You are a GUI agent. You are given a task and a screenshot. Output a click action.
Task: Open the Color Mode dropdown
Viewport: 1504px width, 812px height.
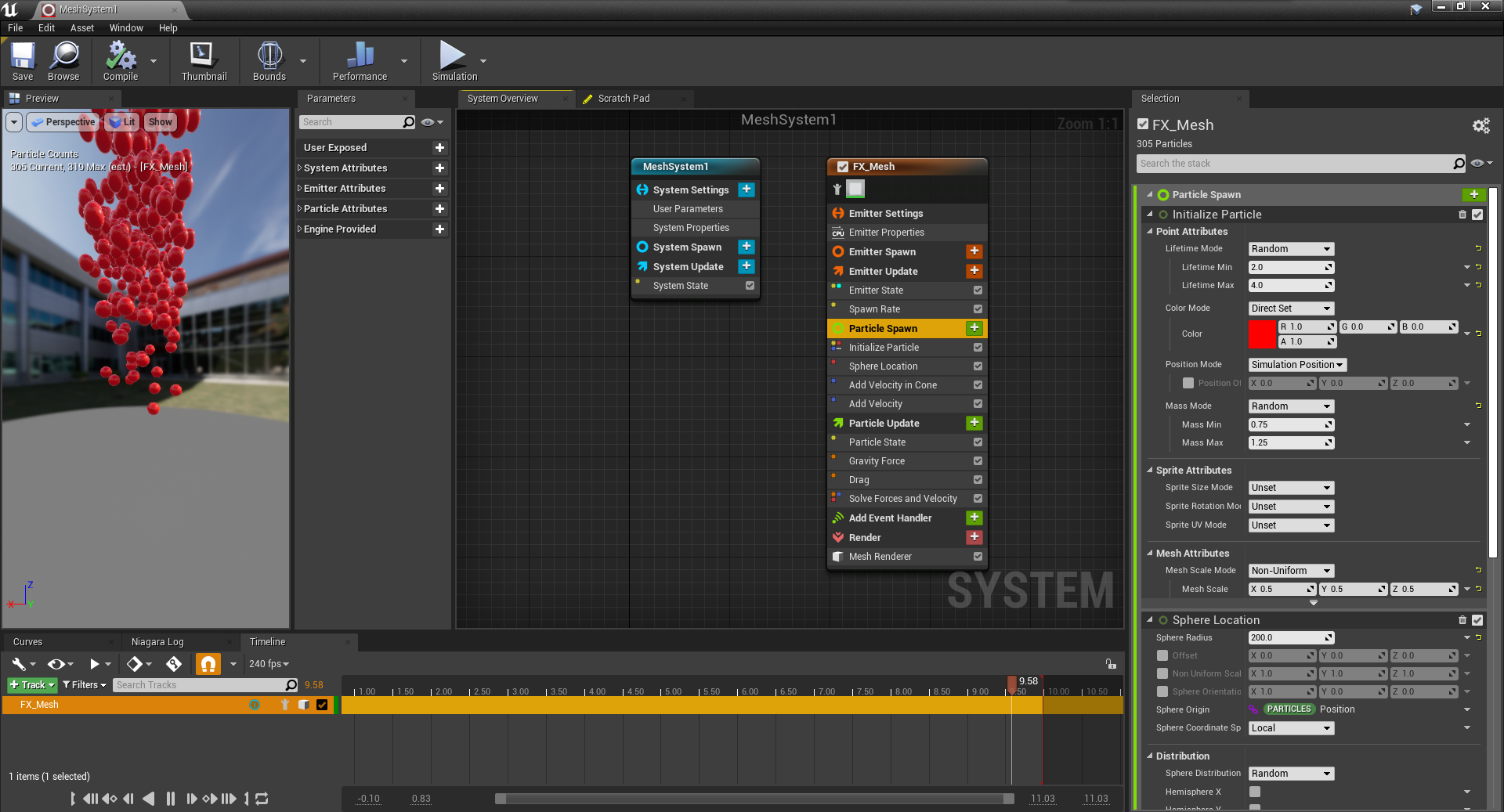[1291, 309]
